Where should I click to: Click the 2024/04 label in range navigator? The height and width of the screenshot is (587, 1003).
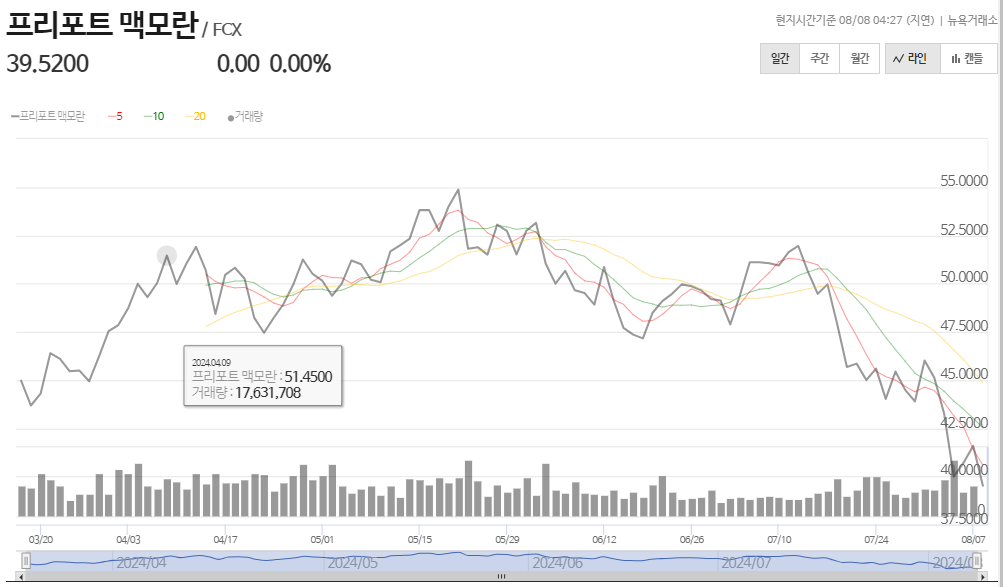tap(141, 563)
